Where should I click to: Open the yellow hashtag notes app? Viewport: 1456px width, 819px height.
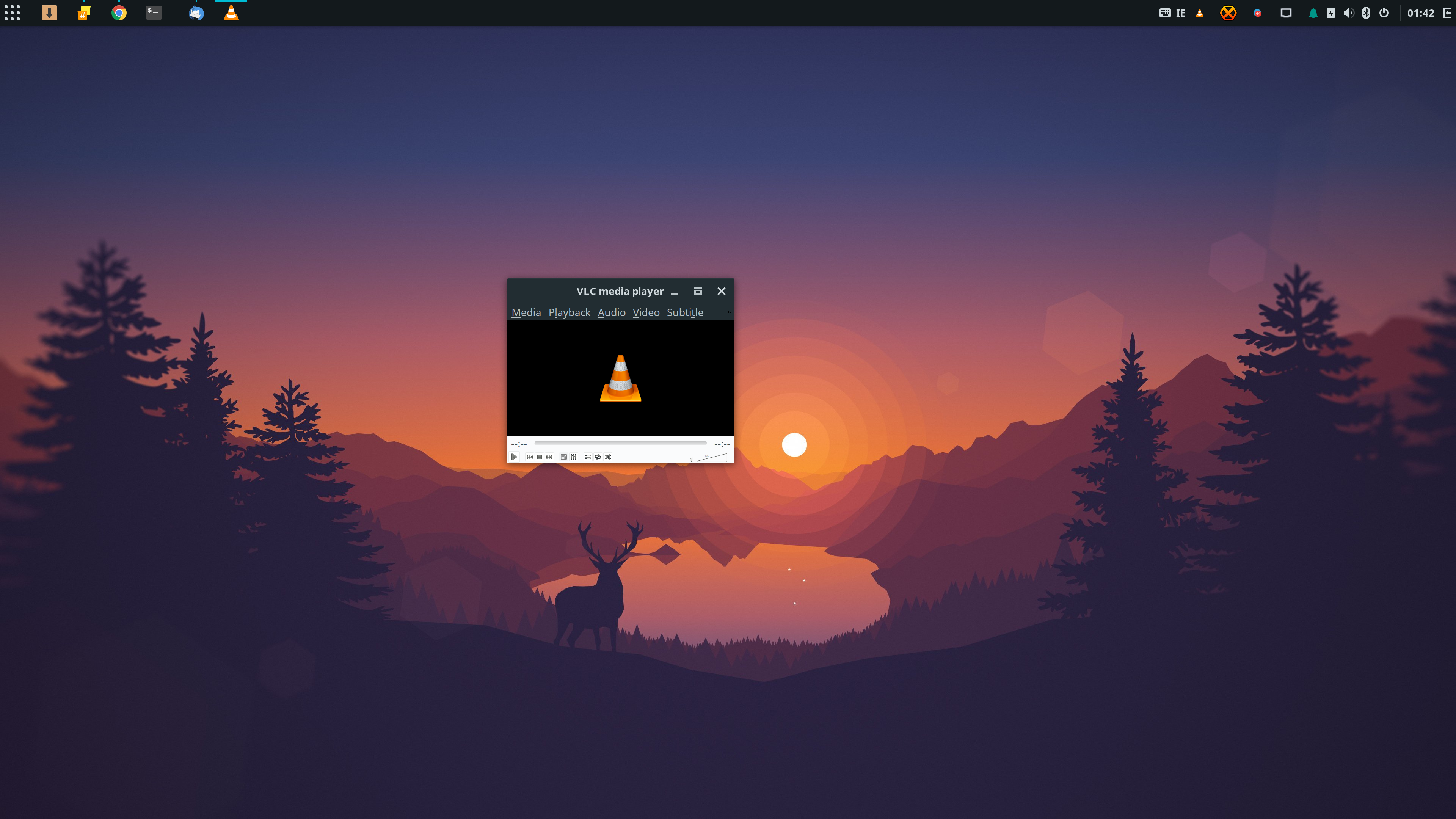coord(84,13)
